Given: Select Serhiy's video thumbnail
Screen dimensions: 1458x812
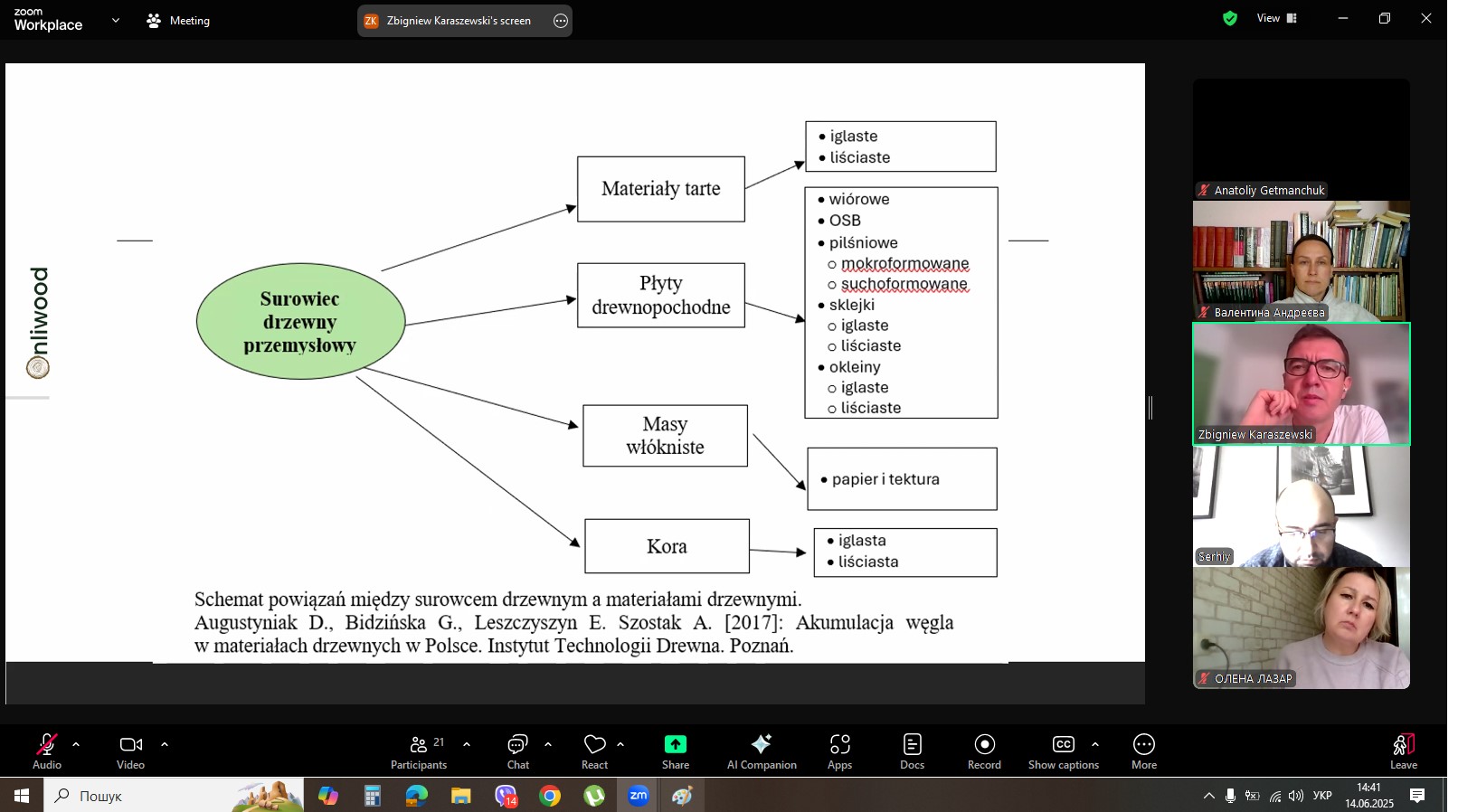Looking at the screenshot, I should (x=1301, y=506).
